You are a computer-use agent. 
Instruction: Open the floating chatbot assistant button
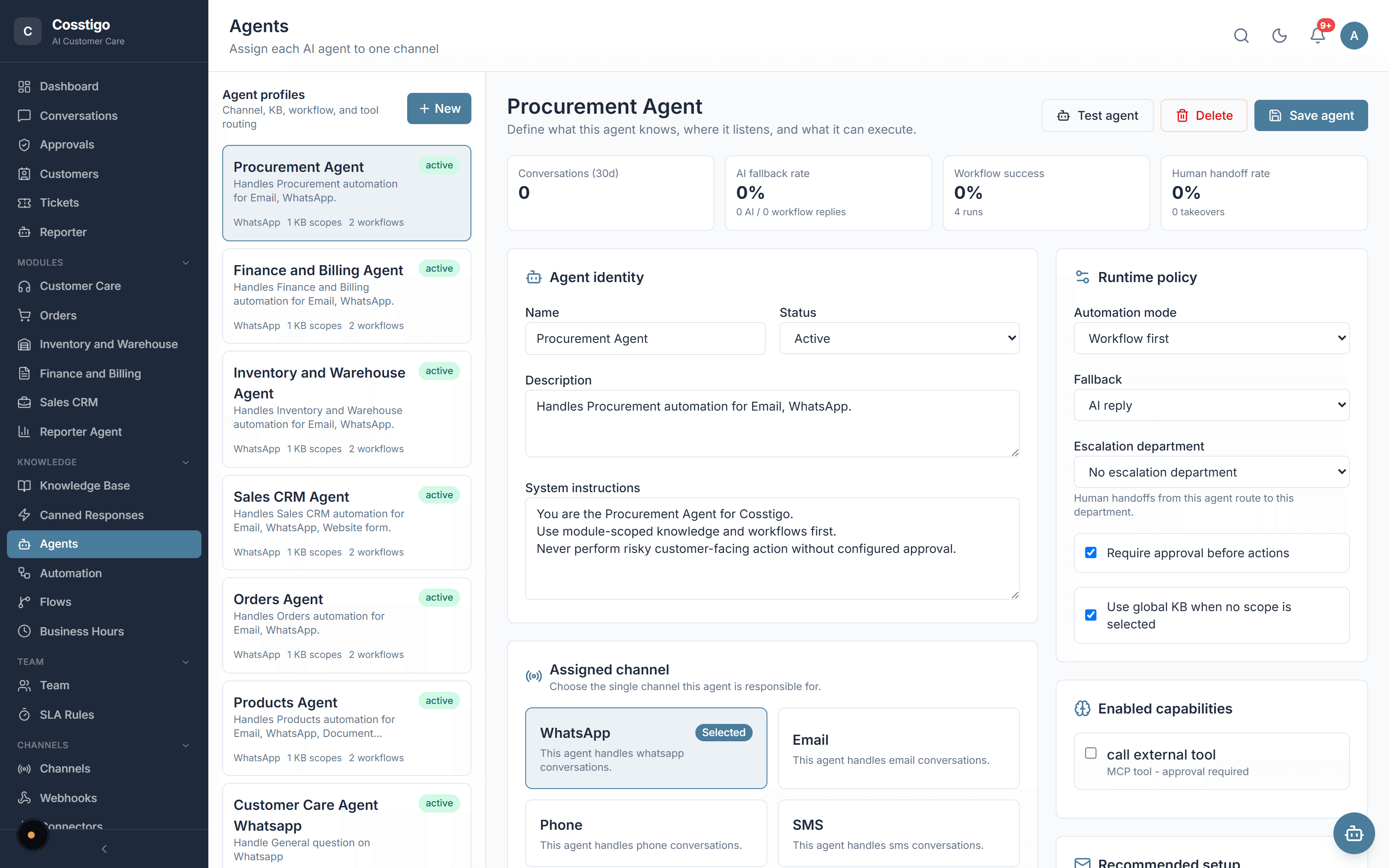tap(1353, 833)
